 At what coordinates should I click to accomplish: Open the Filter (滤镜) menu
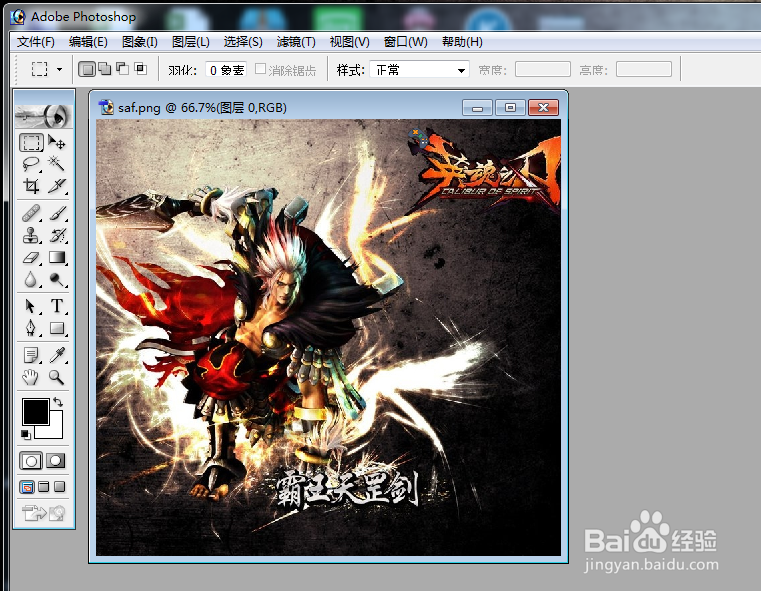[x=296, y=42]
